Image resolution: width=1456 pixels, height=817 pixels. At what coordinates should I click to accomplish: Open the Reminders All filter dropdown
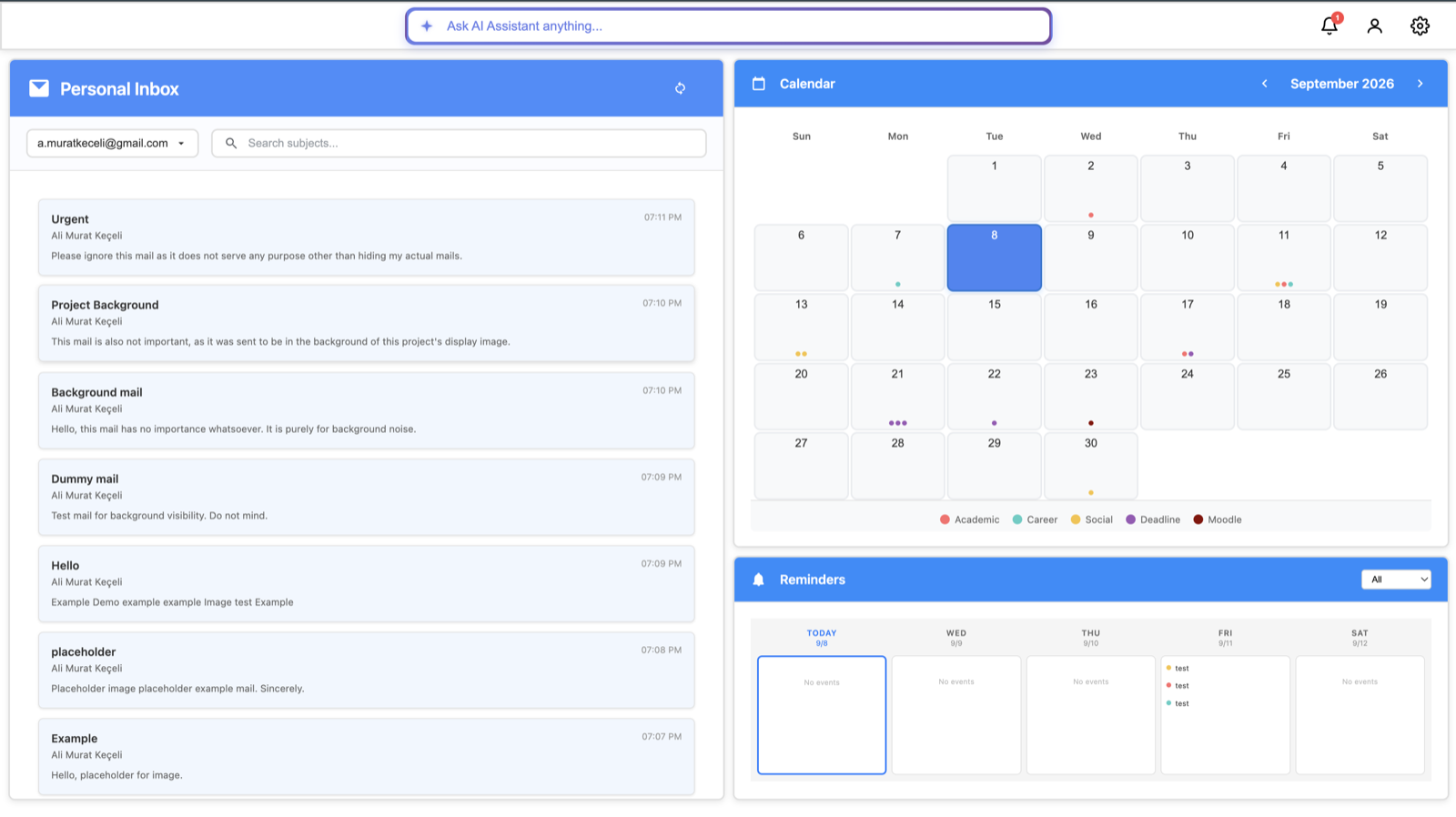click(x=1396, y=580)
